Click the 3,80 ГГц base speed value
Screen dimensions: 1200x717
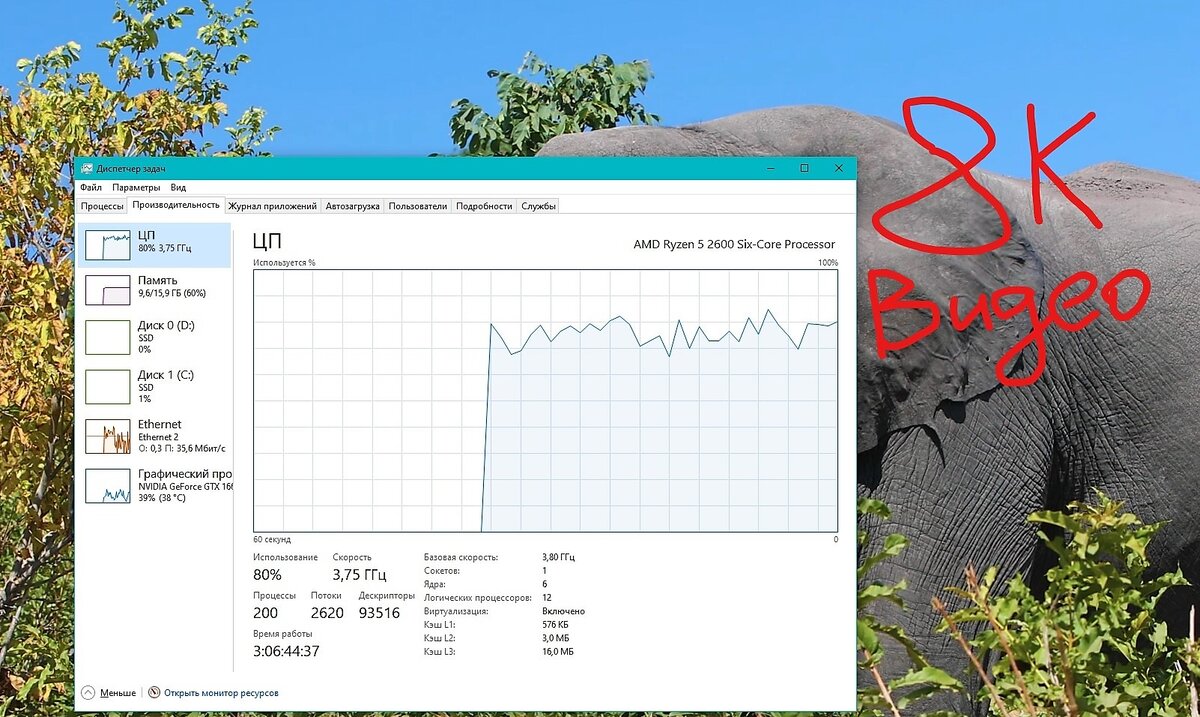(x=559, y=557)
